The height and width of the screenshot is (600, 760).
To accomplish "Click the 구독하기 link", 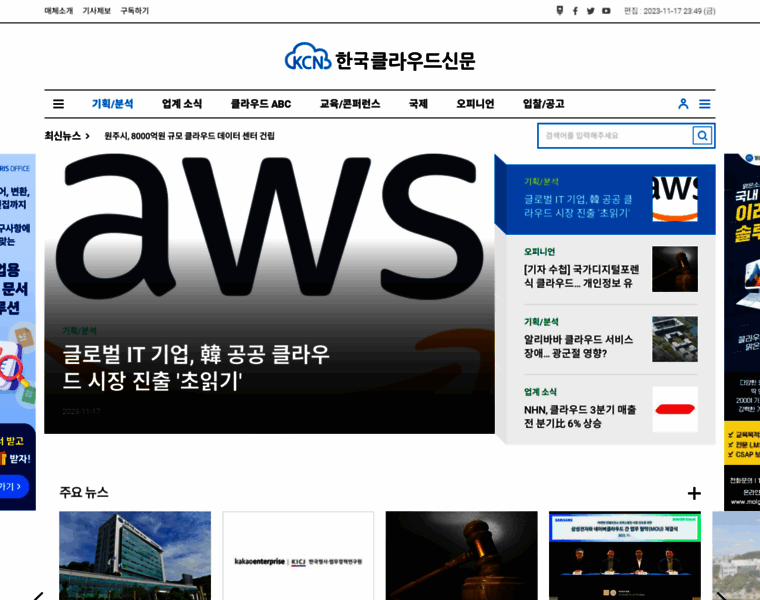I will point(134,11).
